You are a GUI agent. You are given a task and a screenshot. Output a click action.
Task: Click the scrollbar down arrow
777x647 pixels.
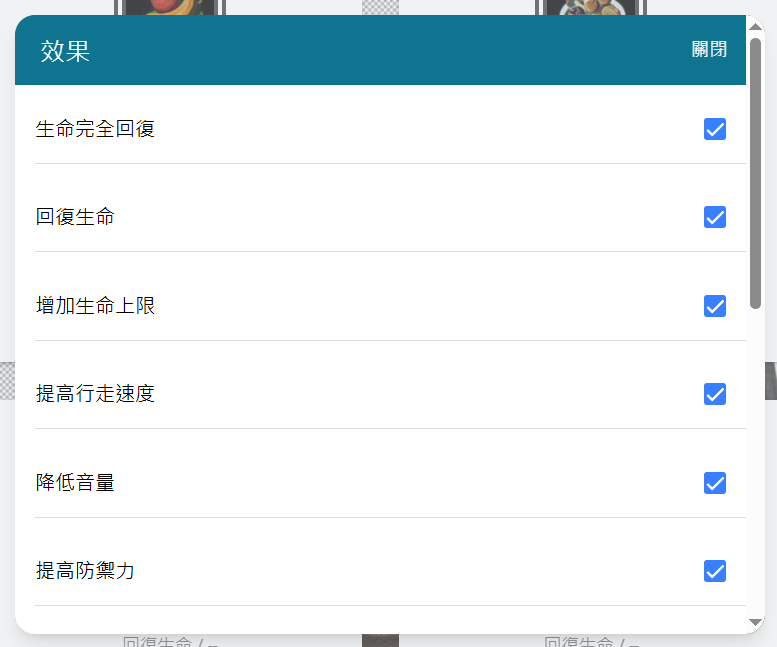click(755, 622)
